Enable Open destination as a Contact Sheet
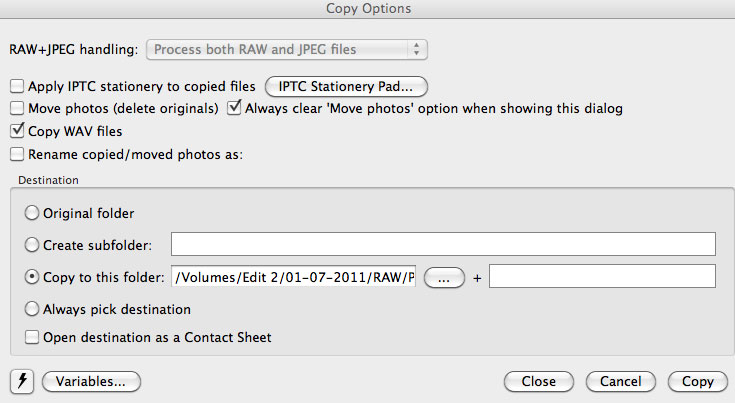735x403 pixels. point(32,337)
